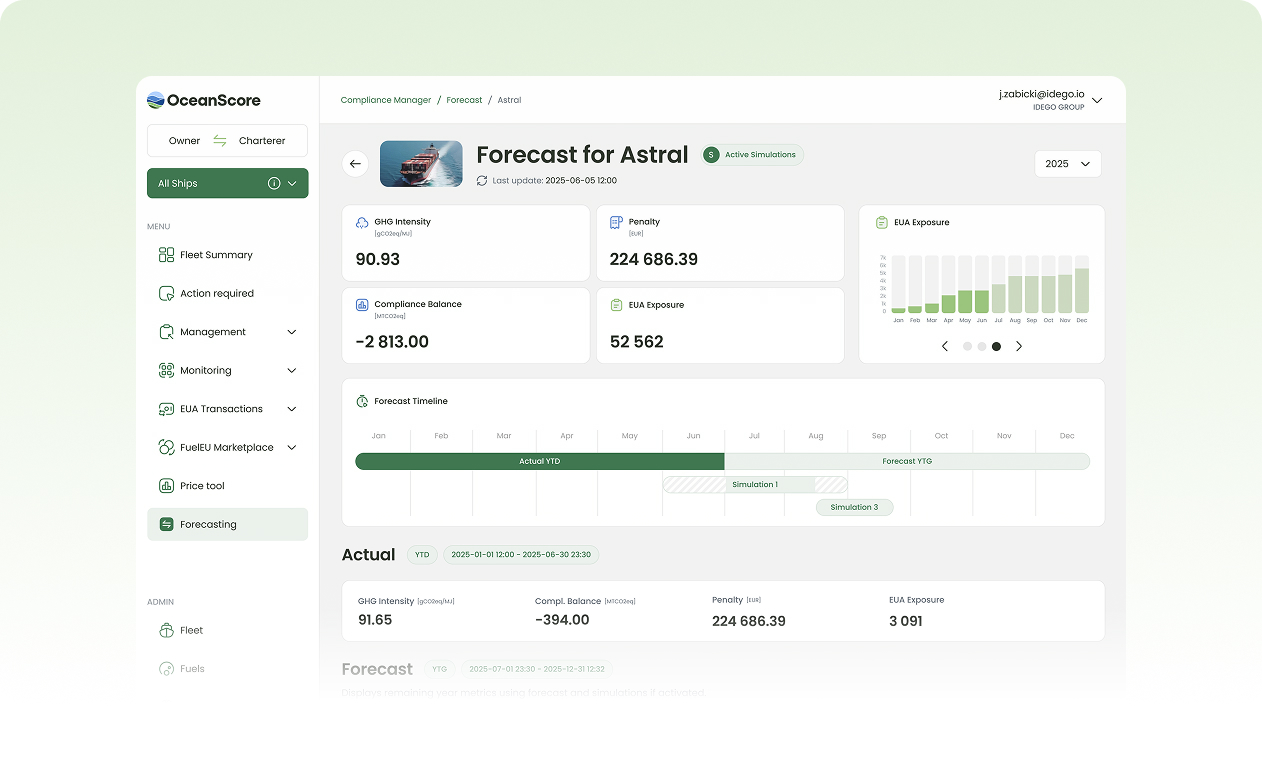Open Action required from the sidebar

coord(216,294)
